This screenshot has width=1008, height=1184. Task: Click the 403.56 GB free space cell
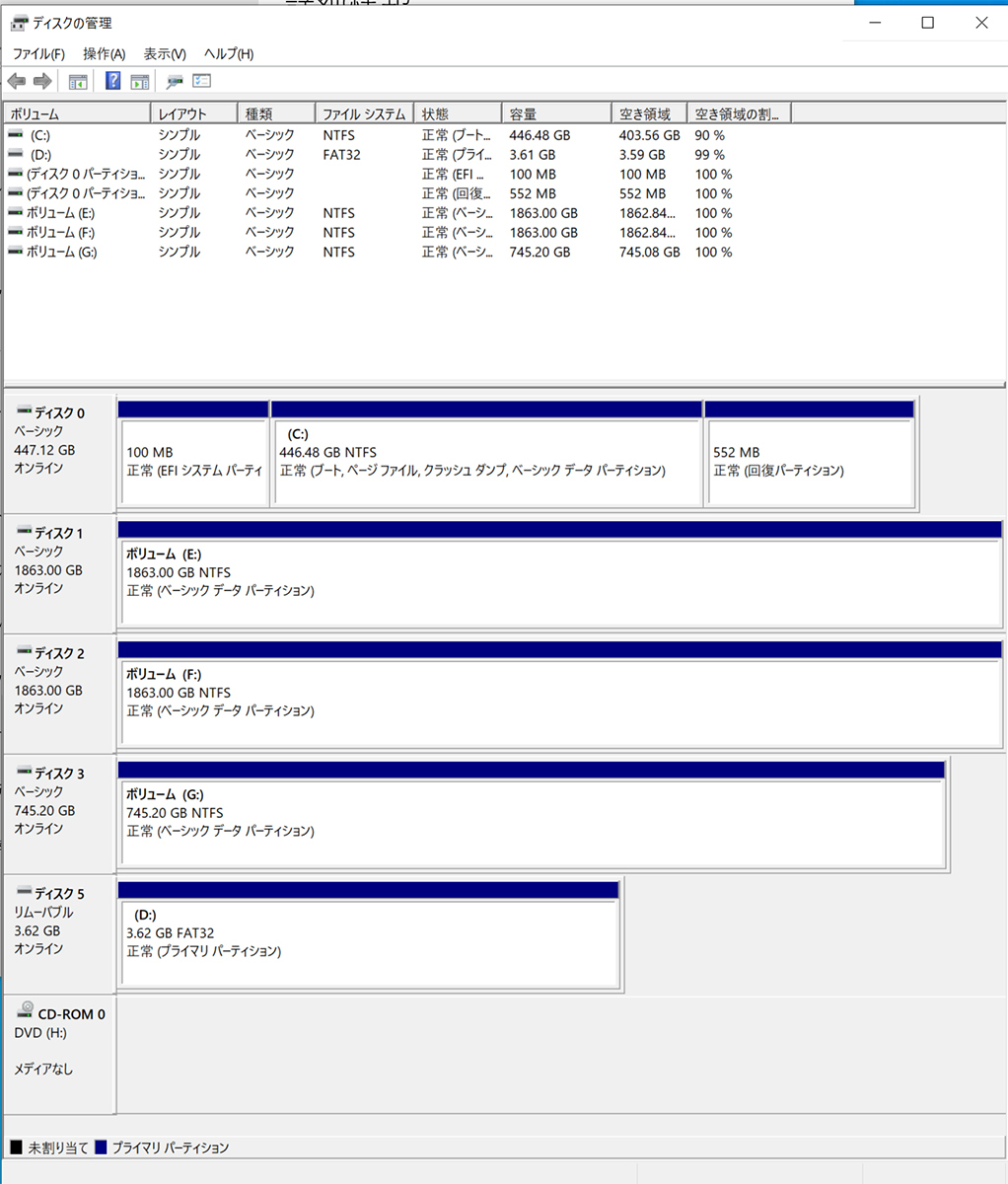(x=649, y=135)
